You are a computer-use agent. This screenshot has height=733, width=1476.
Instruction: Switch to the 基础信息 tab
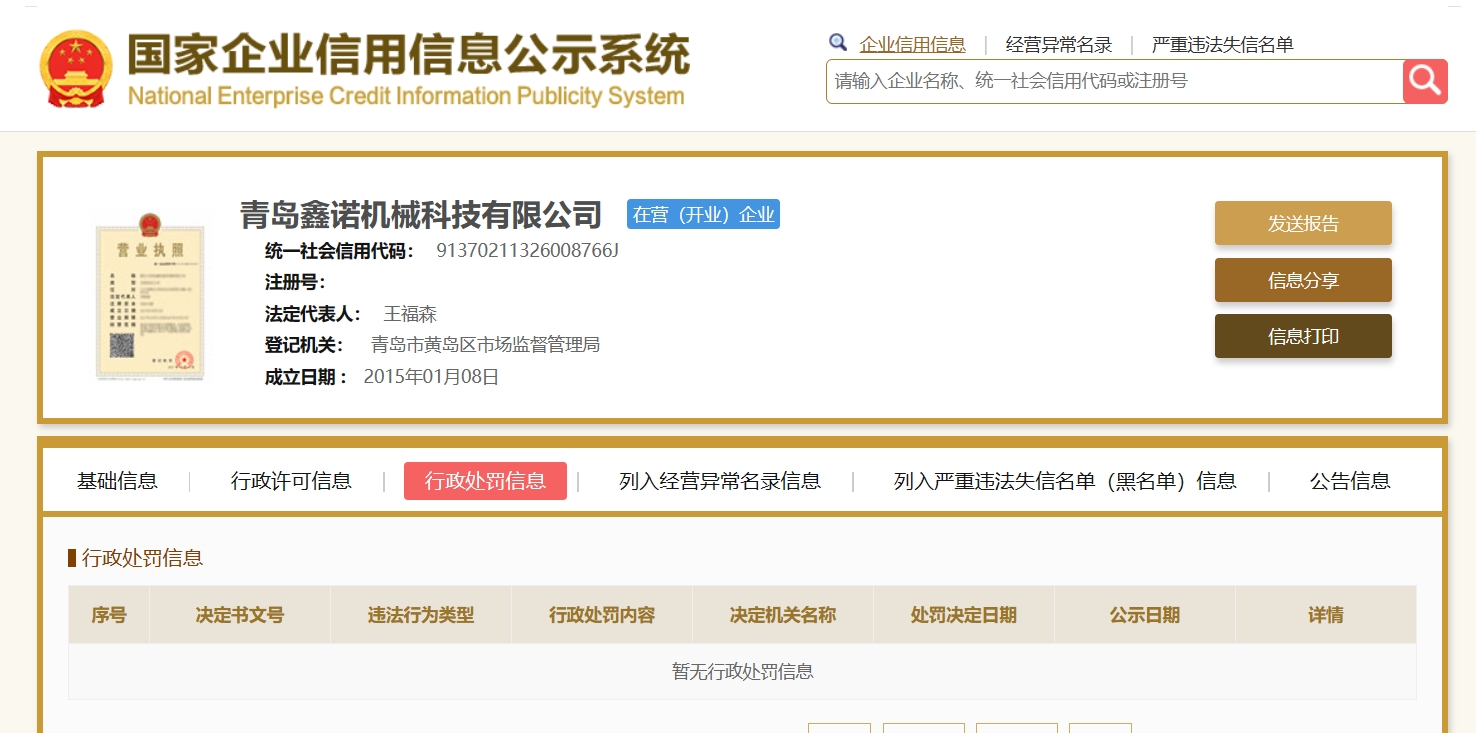[x=117, y=481]
